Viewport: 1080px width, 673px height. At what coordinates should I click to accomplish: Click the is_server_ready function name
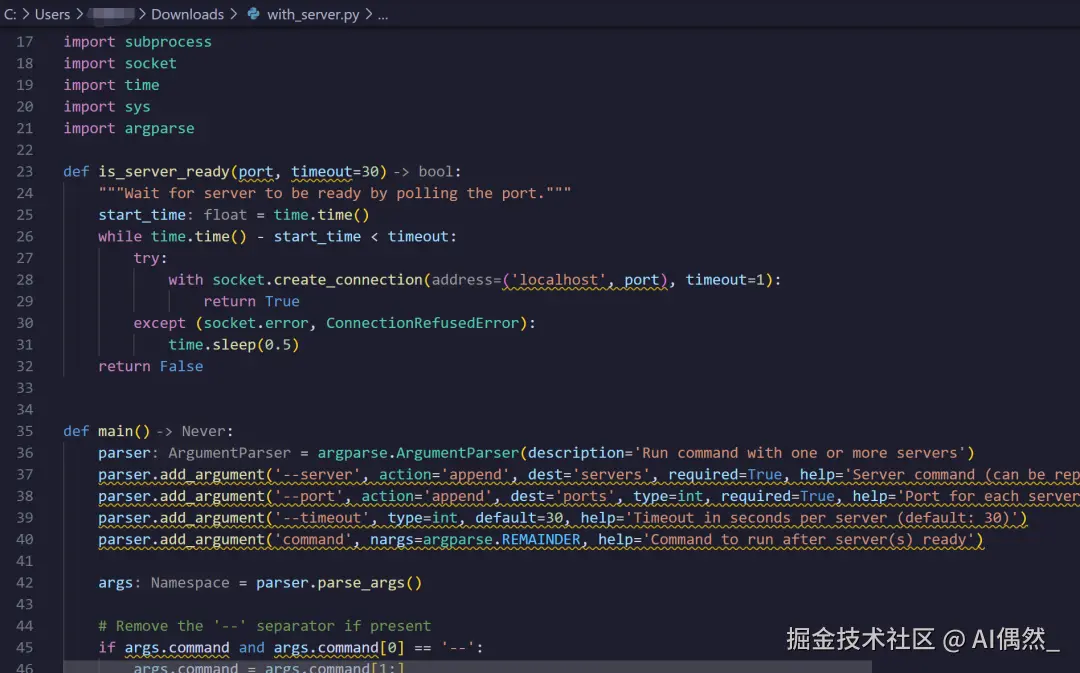click(164, 172)
